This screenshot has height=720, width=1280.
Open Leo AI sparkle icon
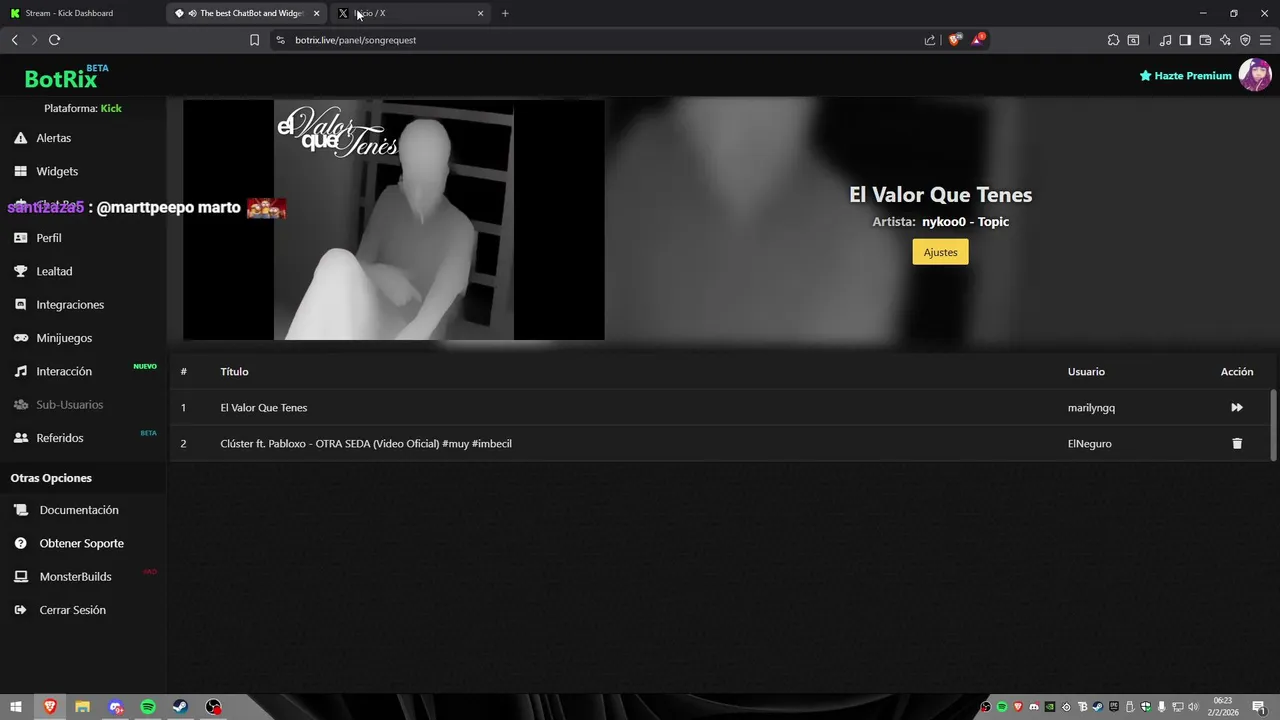1225,40
